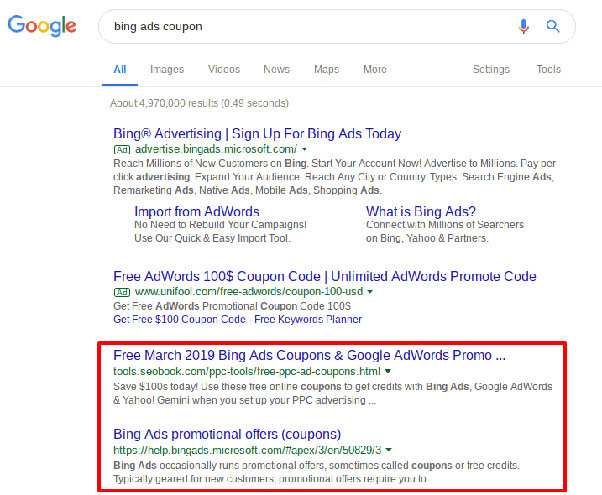This screenshot has width=602, height=495.
Task: Open the search Tools menu
Action: pos(549,70)
